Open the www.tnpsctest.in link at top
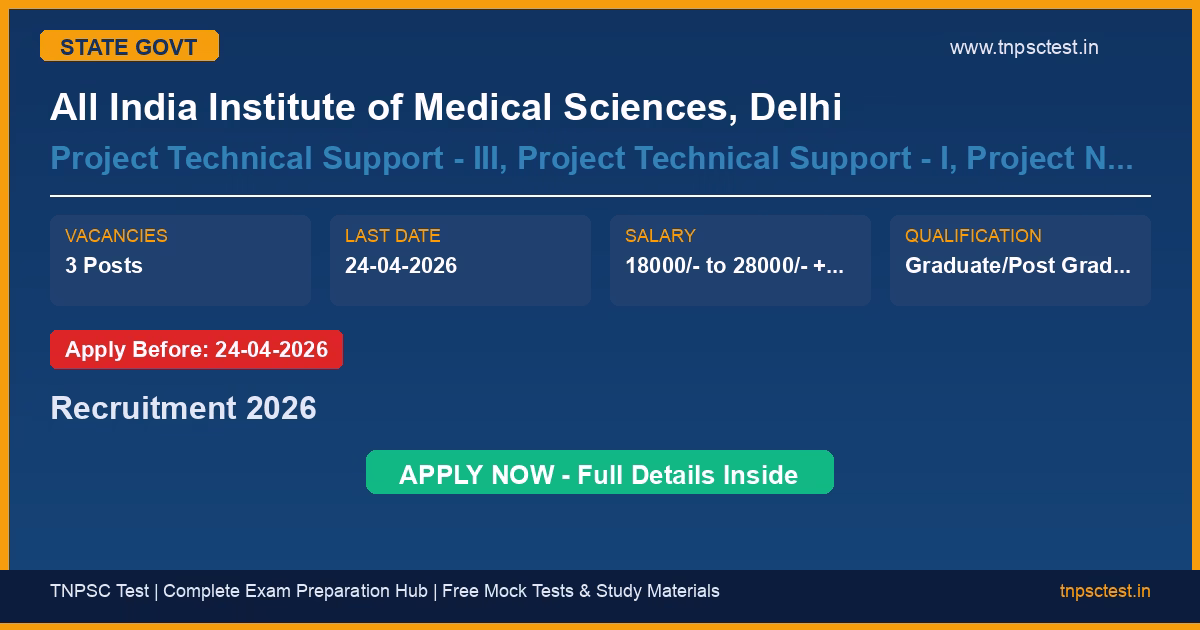 [x=1024, y=47]
